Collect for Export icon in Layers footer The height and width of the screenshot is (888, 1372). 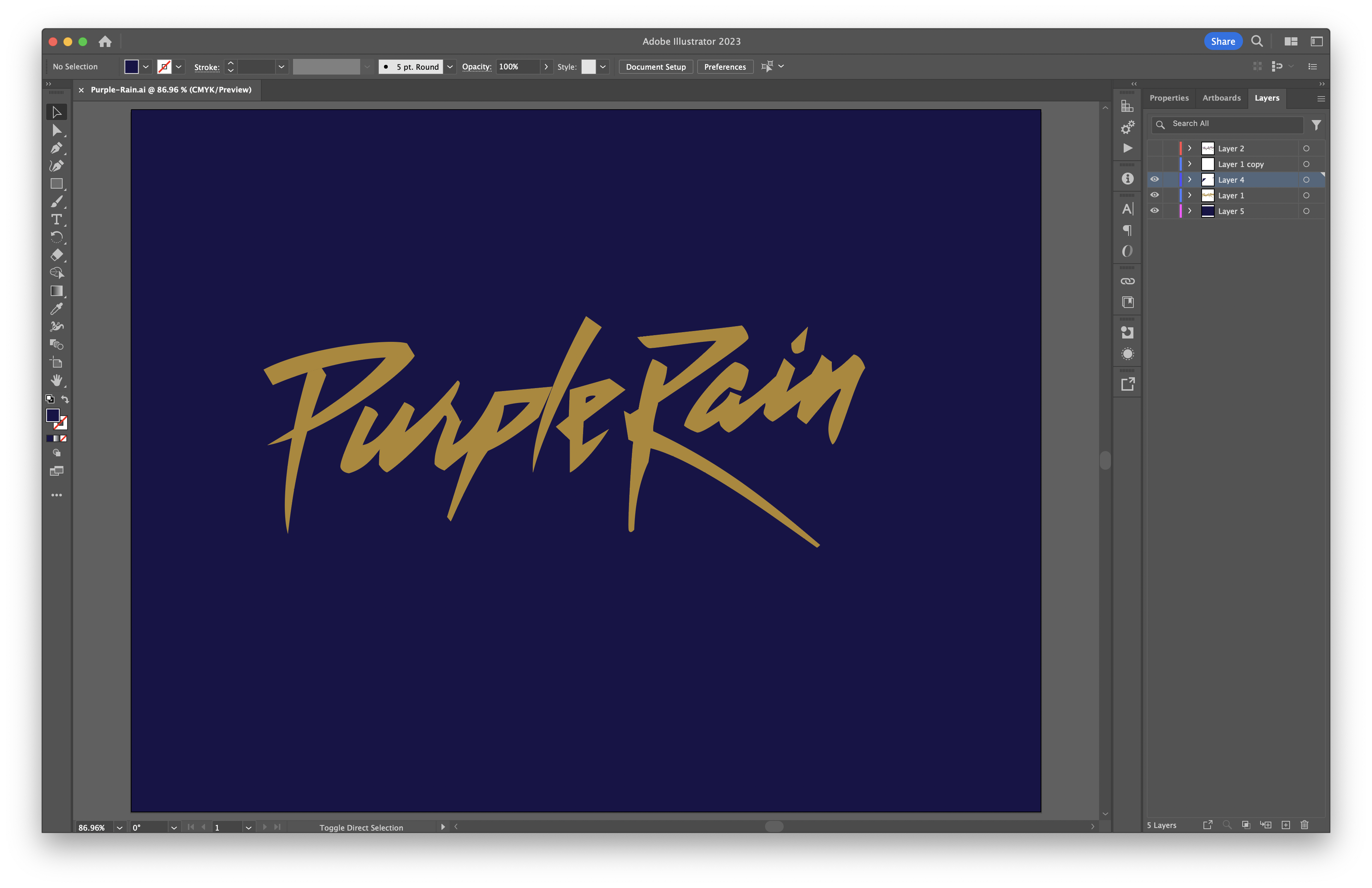[1208, 825]
